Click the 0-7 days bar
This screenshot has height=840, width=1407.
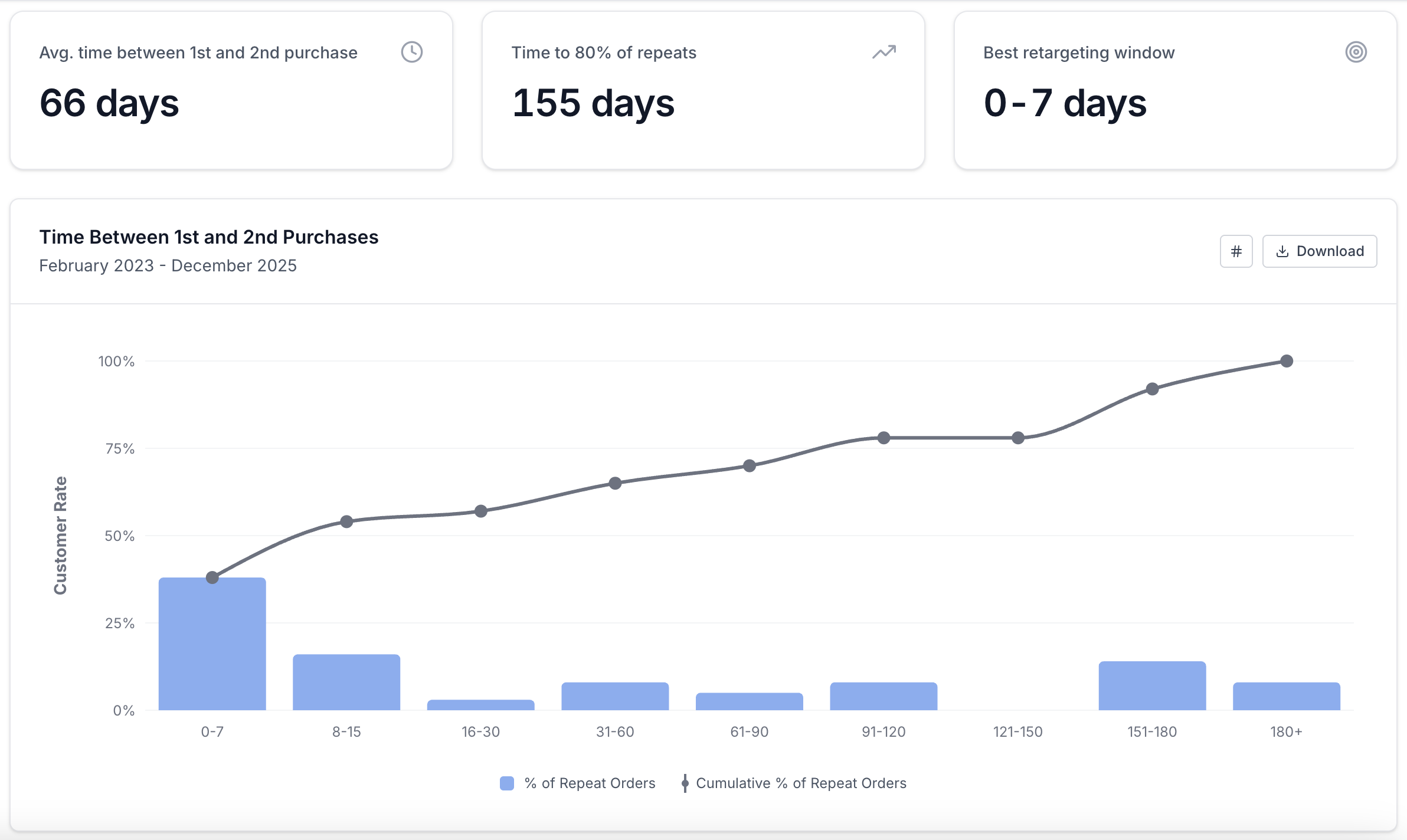(212, 643)
